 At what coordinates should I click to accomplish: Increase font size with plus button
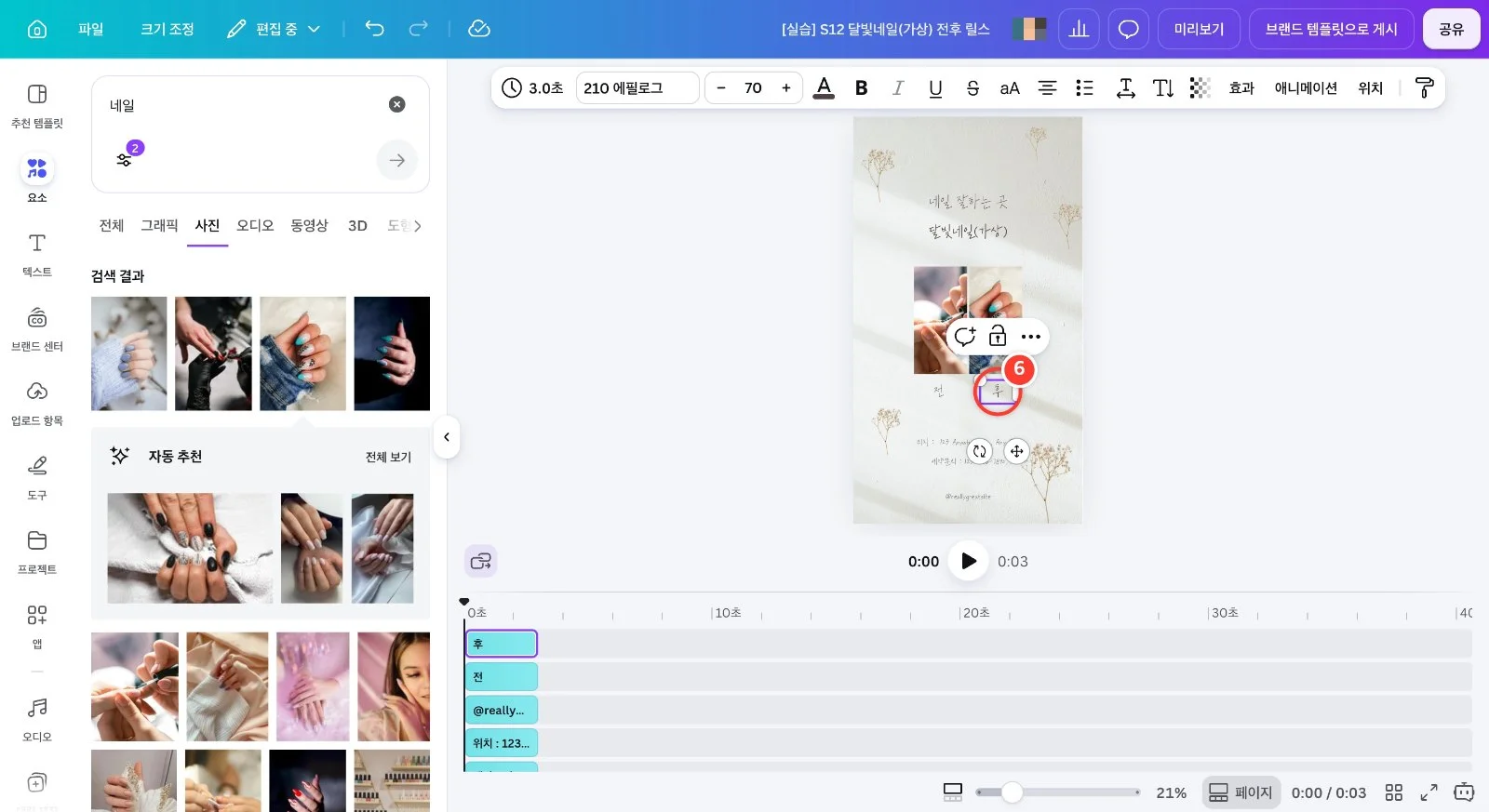coord(786,87)
